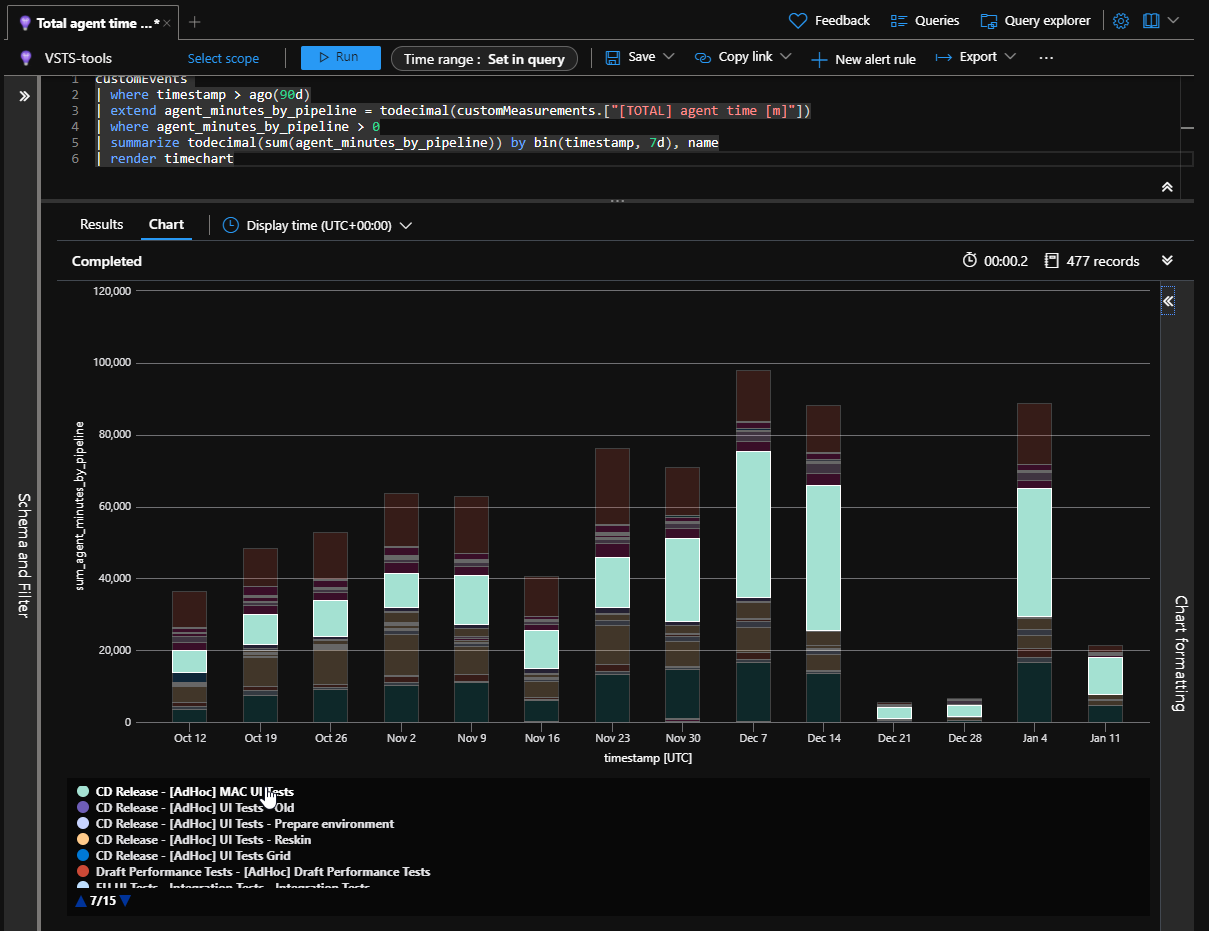Open the Queries list icon
The image size is (1209, 931).
click(x=899, y=21)
